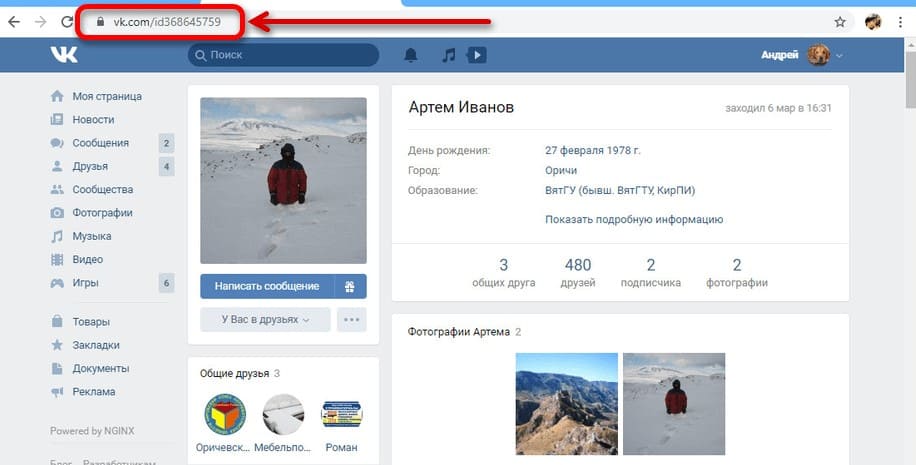Image resolution: width=916 pixels, height=465 pixels.
Task: Click Написать сообщение button
Action: pyautogui.click(x=267, y=286)
